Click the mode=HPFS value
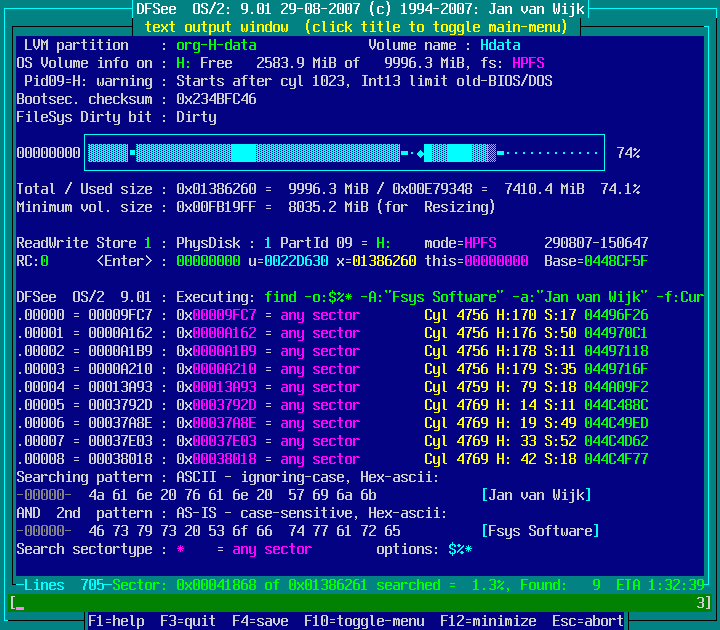This screenshot has height=630, width=720. [460, 243]
